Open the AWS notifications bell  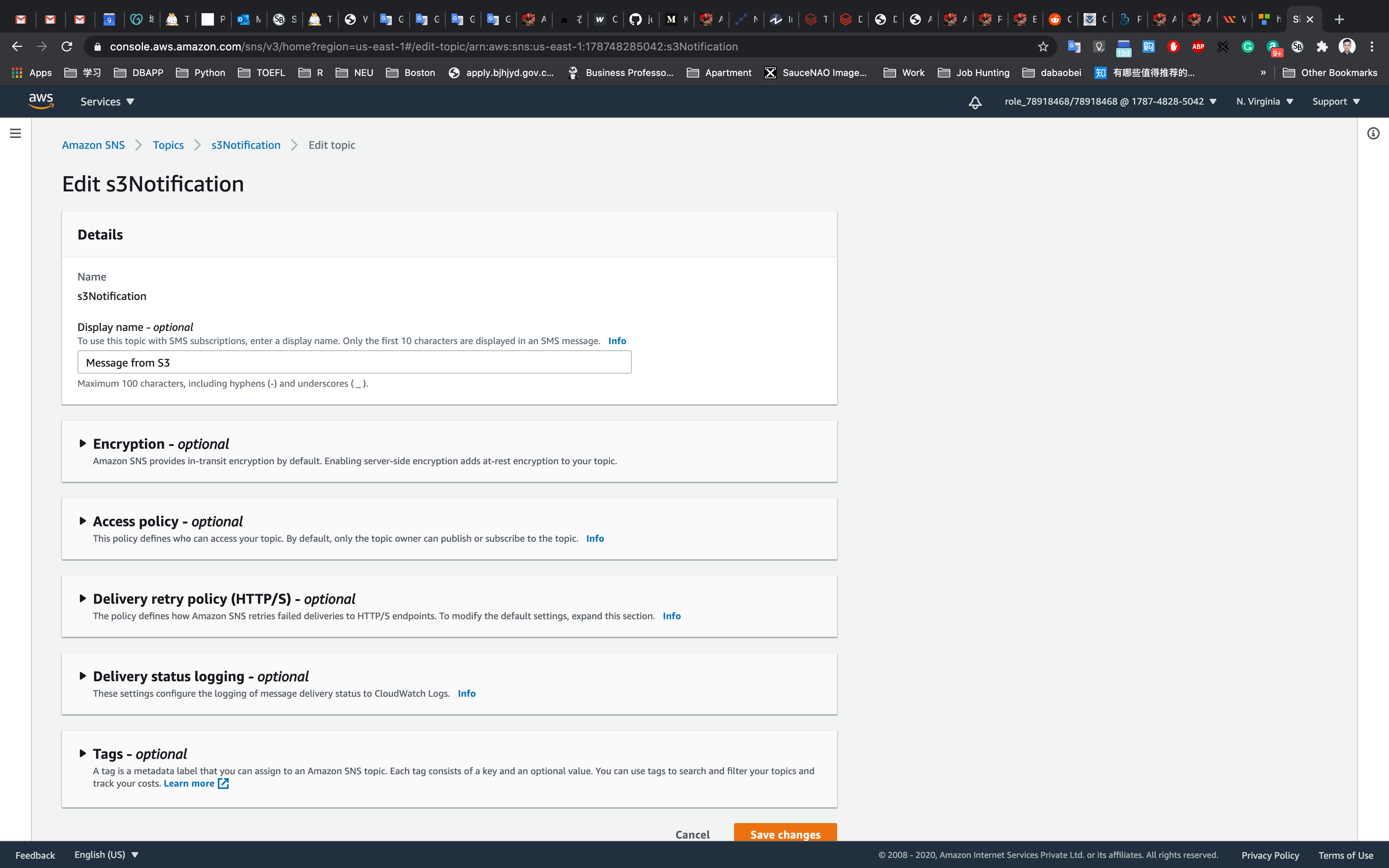pos(975,102)
